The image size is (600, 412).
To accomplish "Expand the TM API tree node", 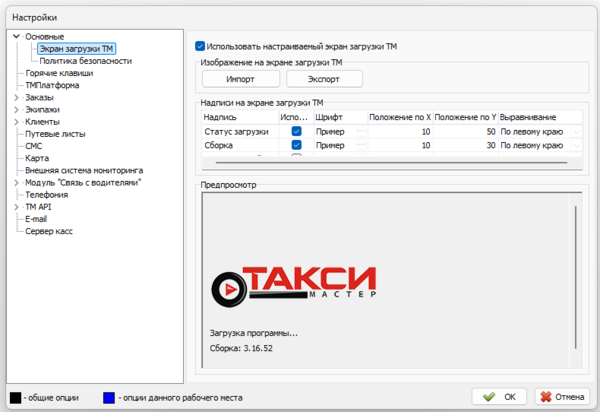I will click(x=16, y=207).
